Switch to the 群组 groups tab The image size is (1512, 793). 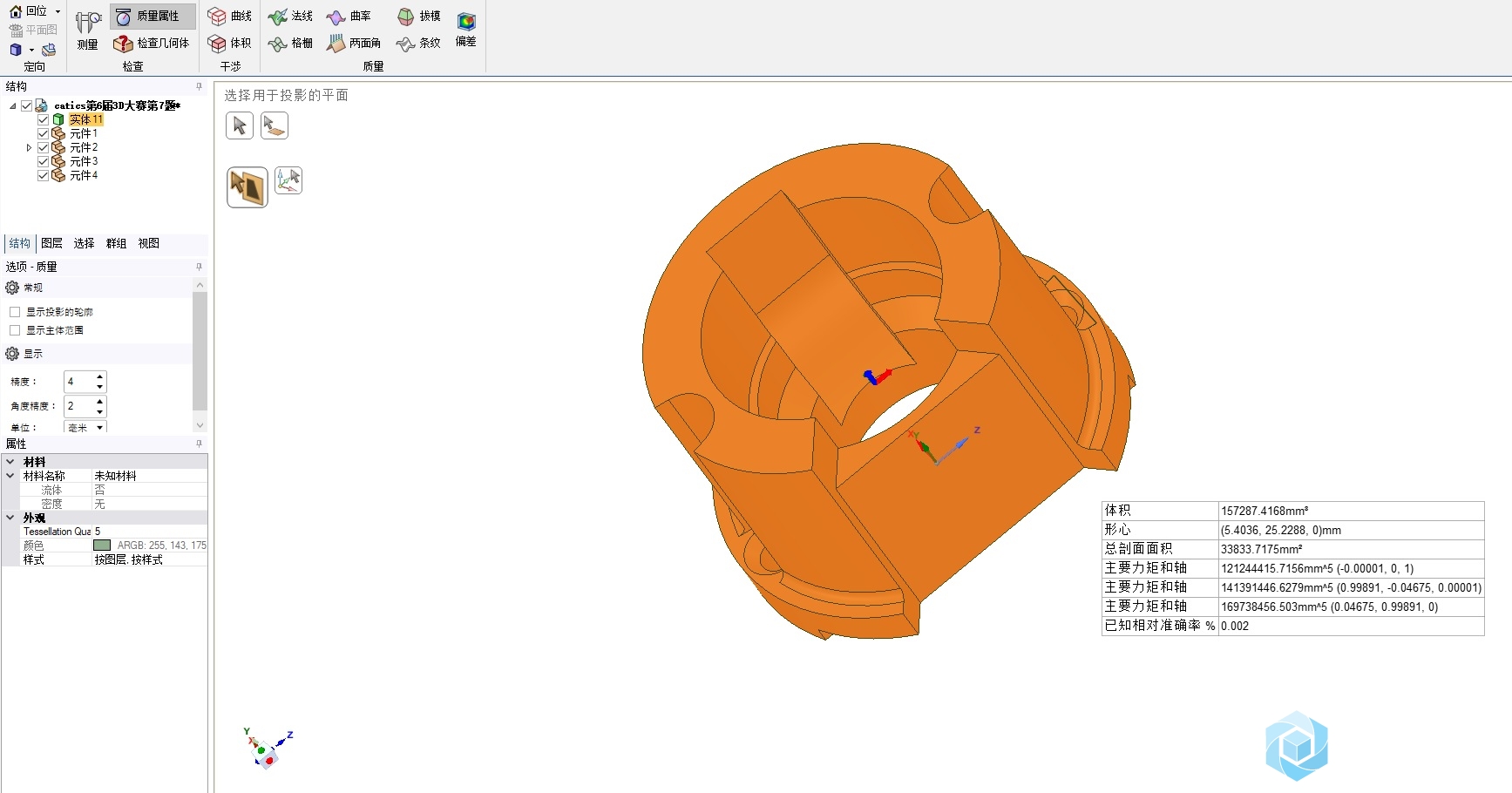click(117, 244)
